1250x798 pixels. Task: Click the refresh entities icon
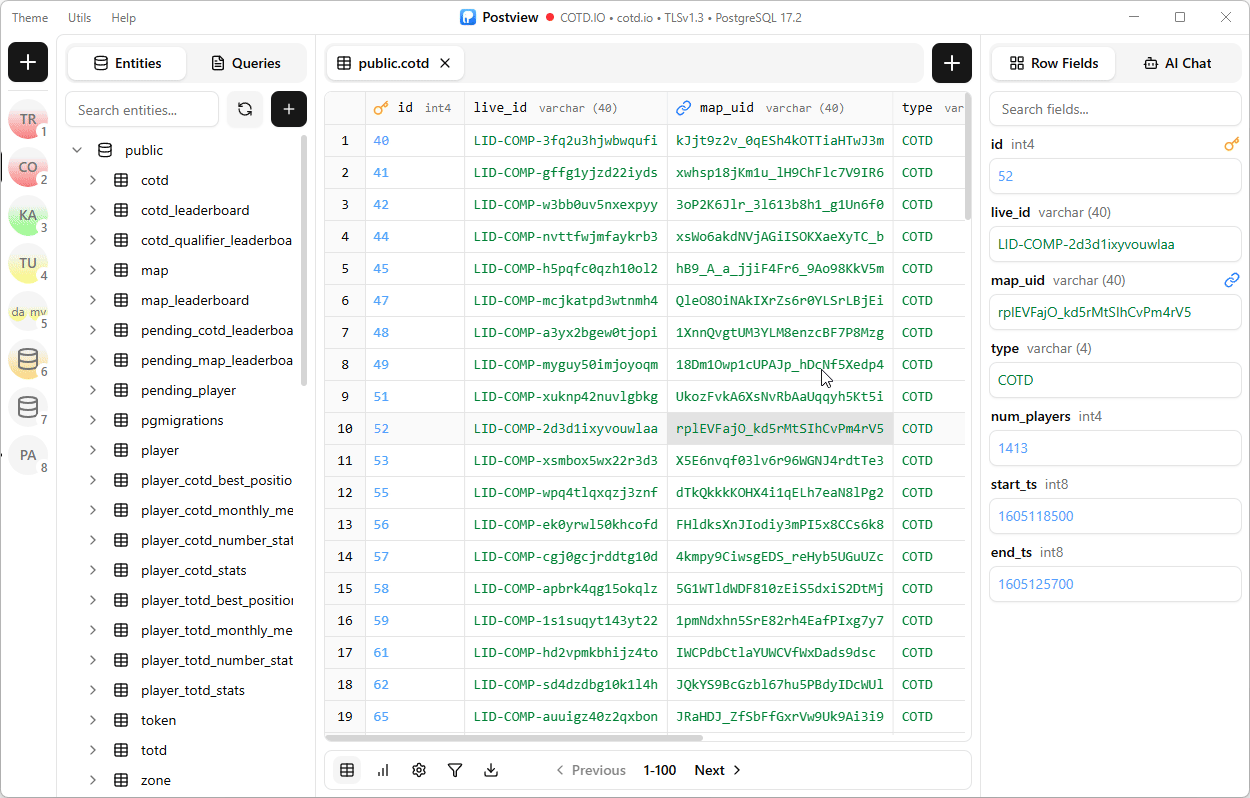click(x=245, y=109)
